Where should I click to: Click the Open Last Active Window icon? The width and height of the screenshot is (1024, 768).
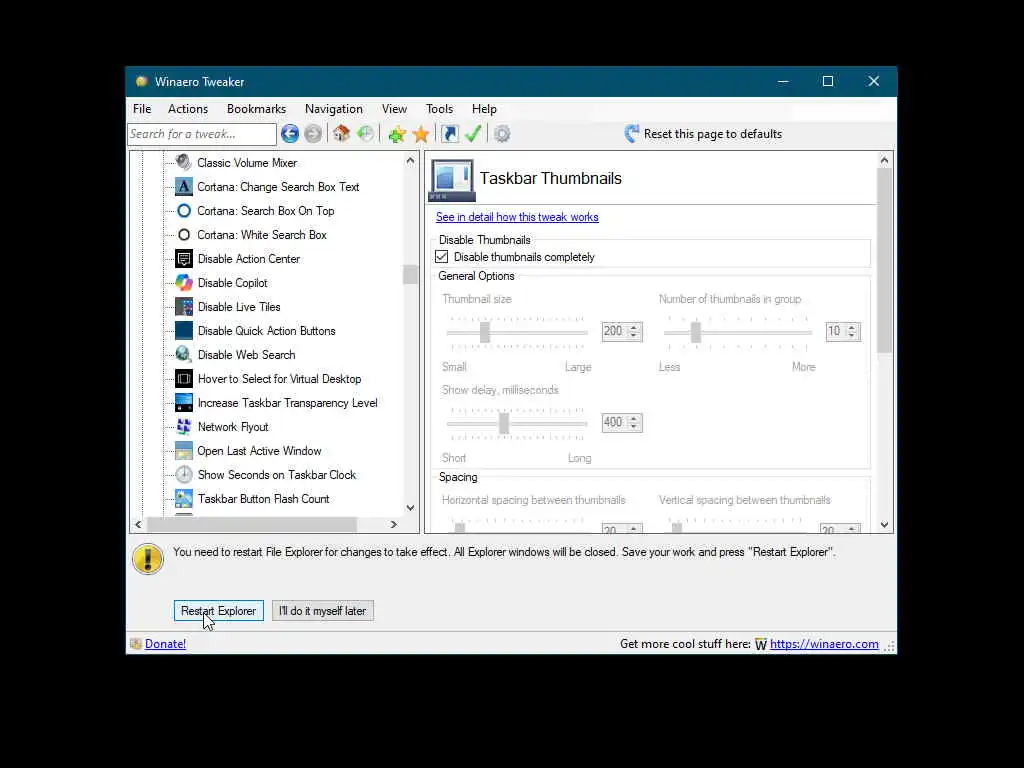coord(184,451)
